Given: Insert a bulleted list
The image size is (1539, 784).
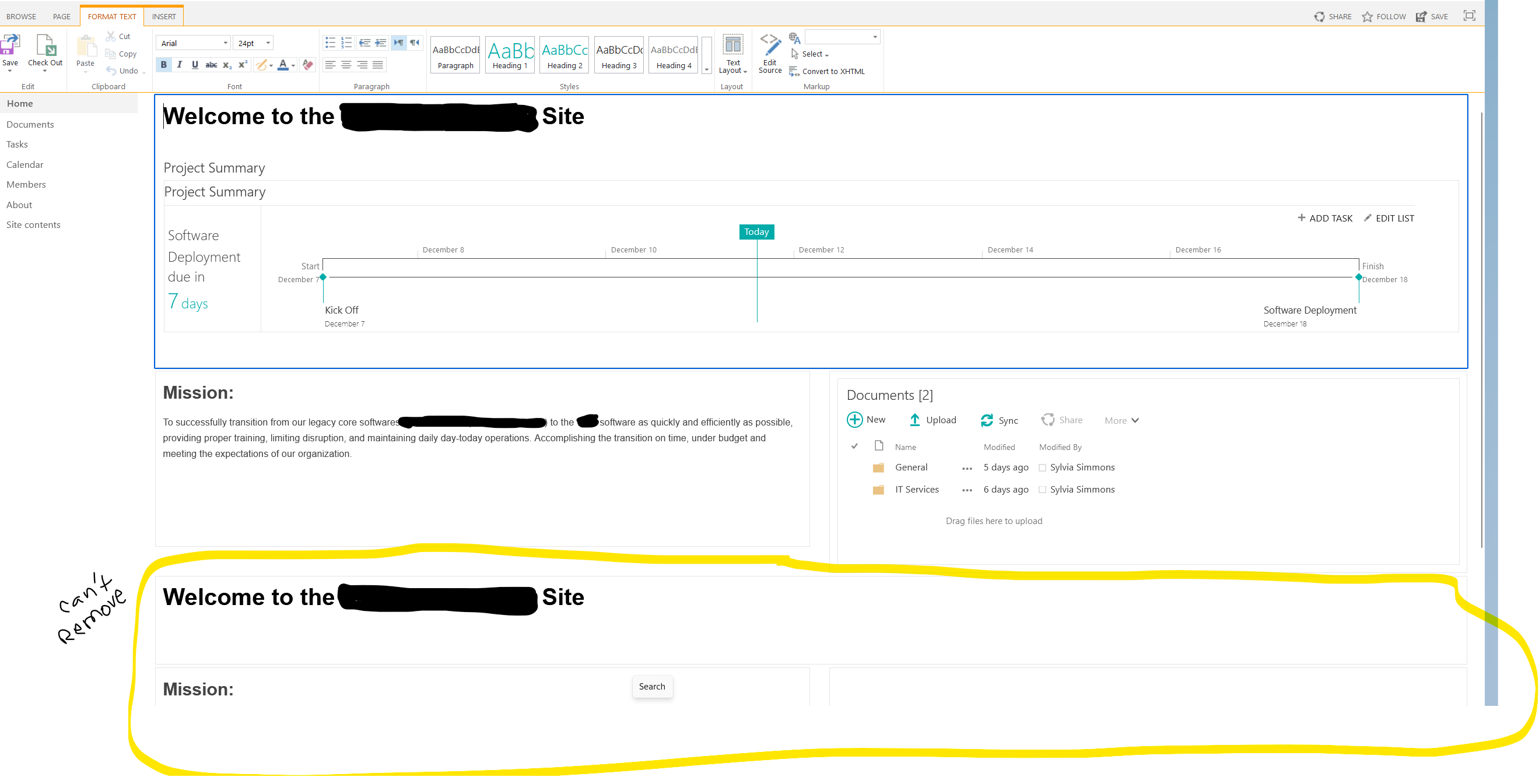Looking at the screenshot, I should point(330,43).
